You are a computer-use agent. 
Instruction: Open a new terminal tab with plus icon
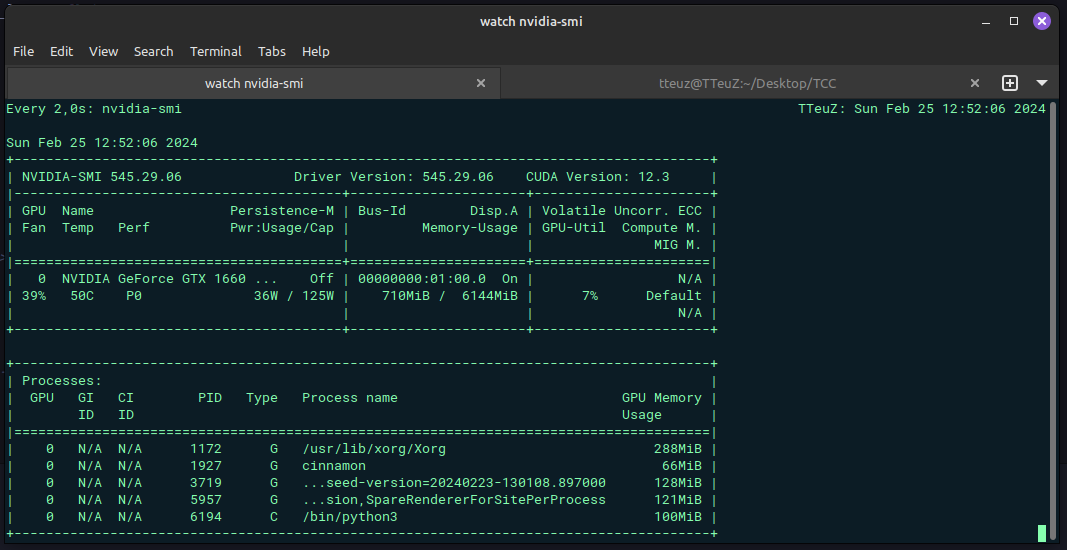[1010, 83]
